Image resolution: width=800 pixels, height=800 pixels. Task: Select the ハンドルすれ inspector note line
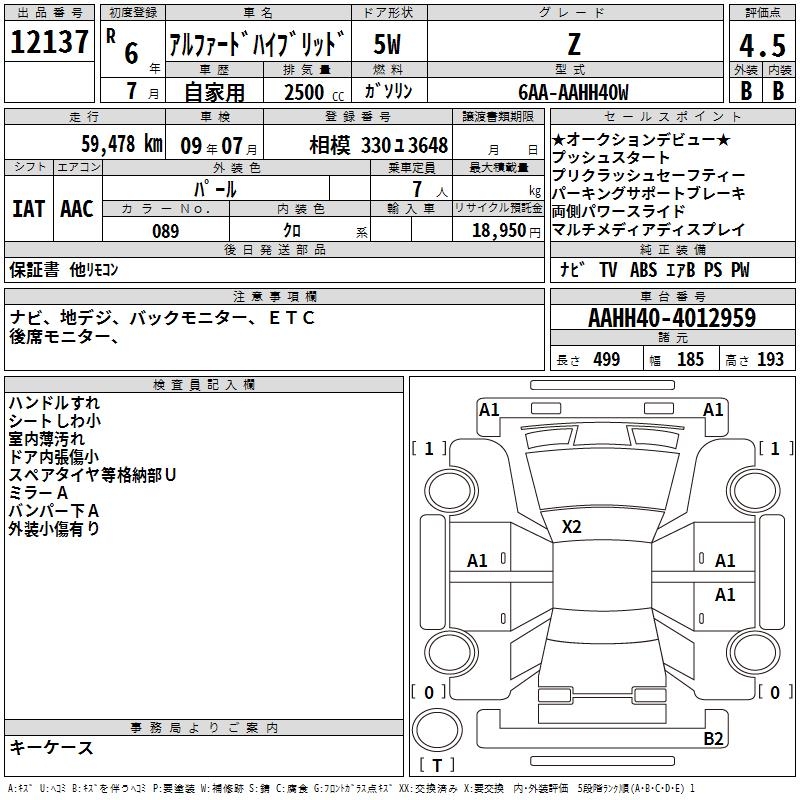54,403
